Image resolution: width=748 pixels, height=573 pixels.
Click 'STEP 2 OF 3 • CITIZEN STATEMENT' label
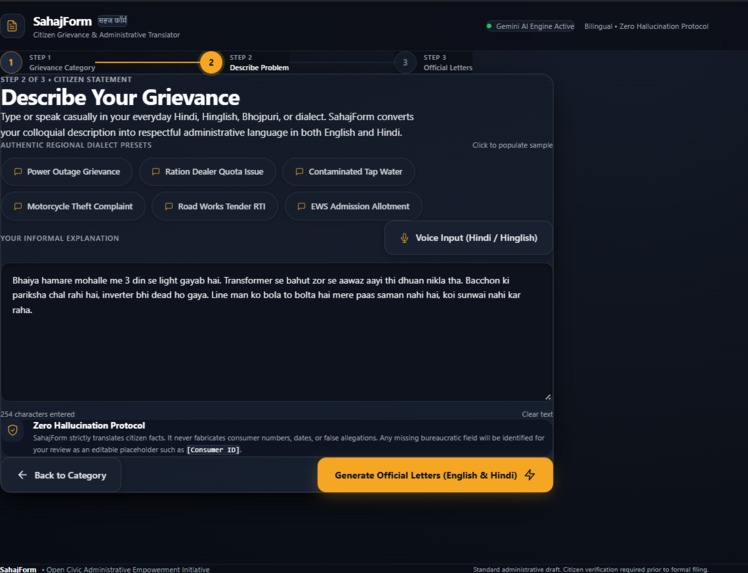click(66, 79)
